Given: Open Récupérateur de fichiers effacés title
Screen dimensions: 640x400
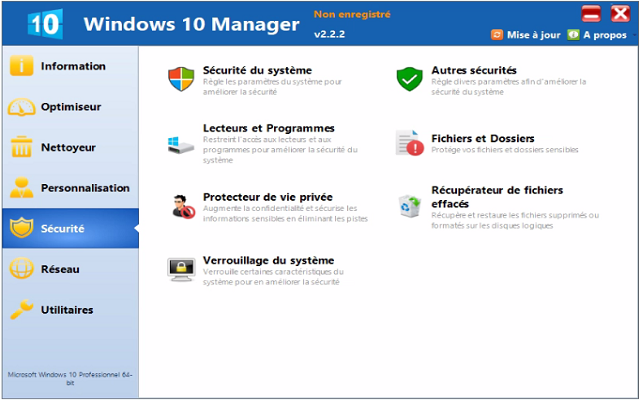Looking at the screenshot, I should [x=497, y=197].
